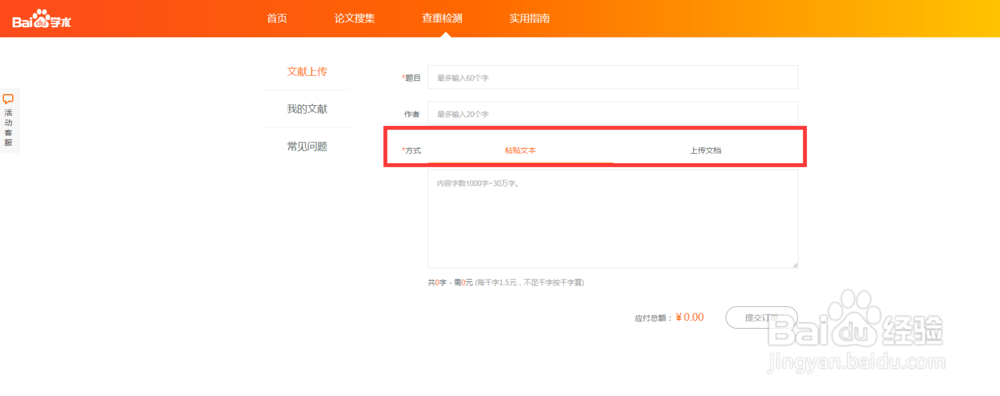Switch to the 上传文档 tab
The height and width of the screenshot is (396, 1000).
(x=706, y=150)
